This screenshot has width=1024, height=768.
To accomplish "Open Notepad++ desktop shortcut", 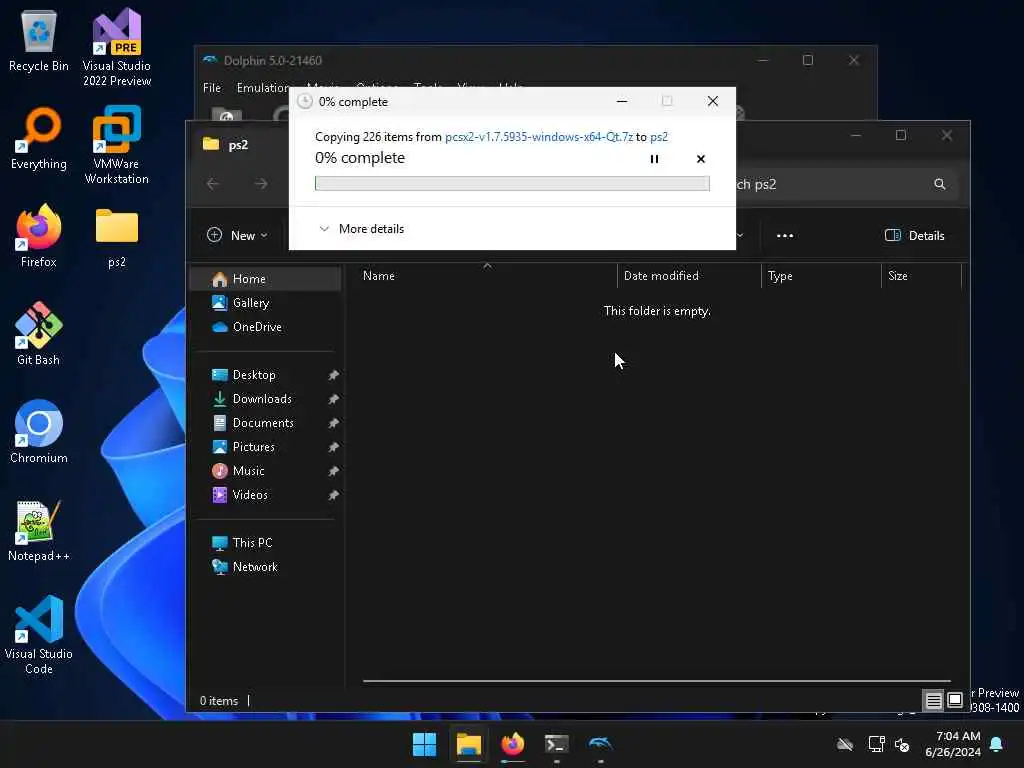I will coord(39,530).
